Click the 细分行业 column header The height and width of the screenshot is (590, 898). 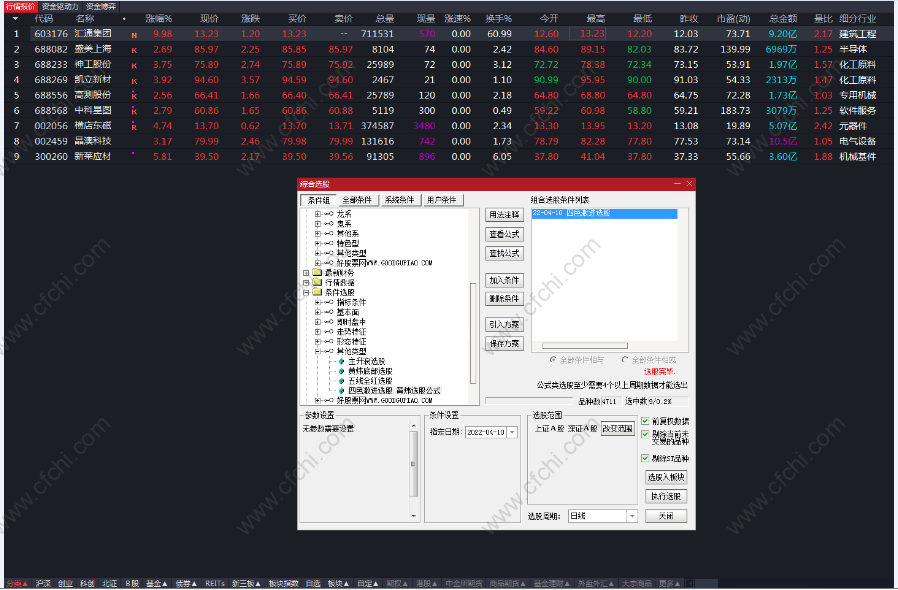(857, 19)
